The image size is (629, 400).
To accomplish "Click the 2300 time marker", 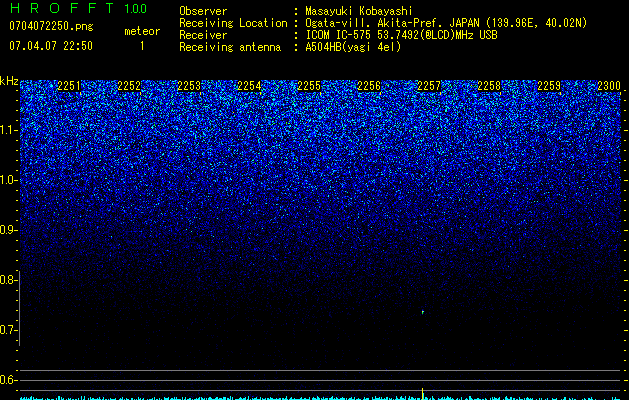I will coord(609,86).
